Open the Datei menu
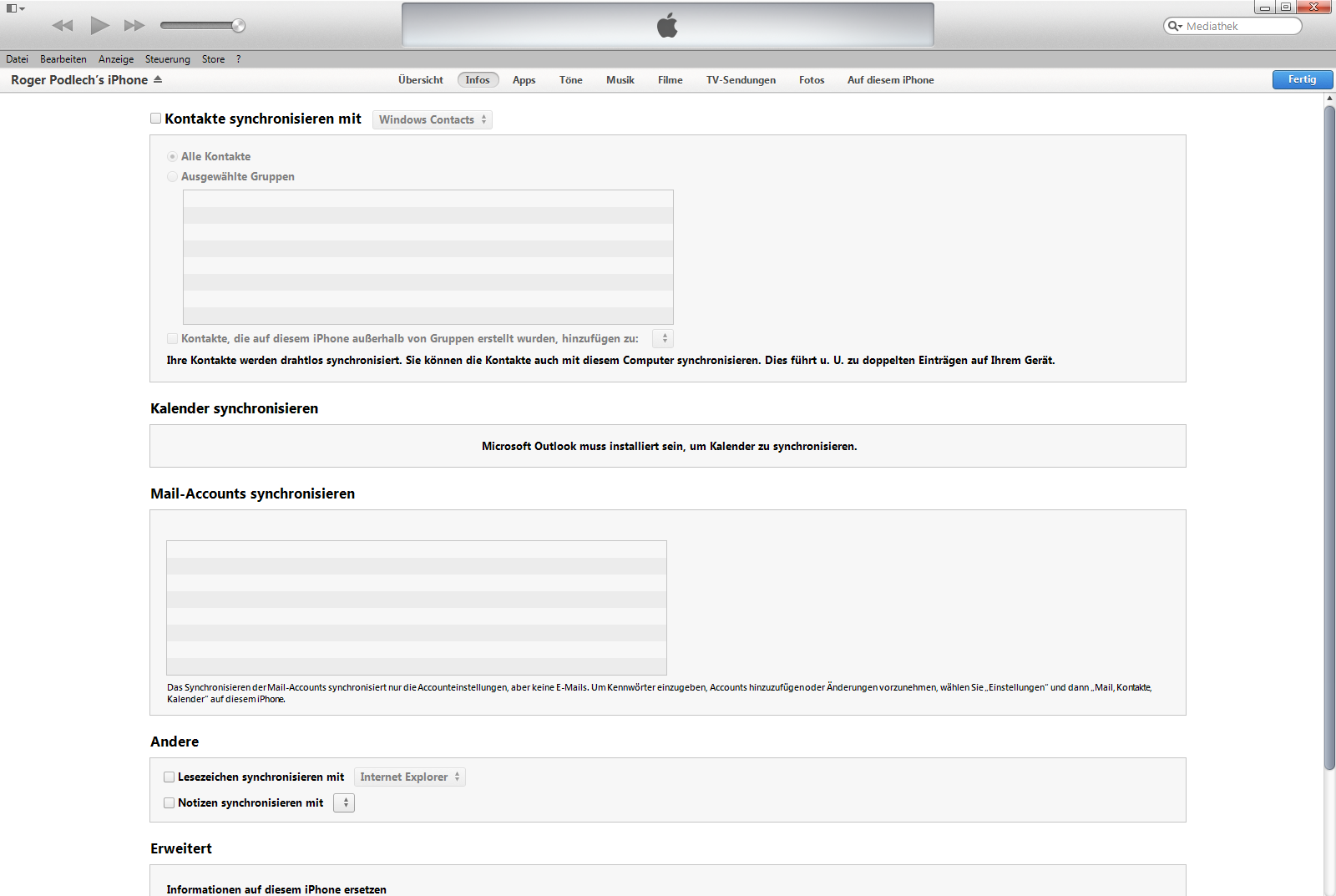The image size is (1336, 896). point(17,59)
